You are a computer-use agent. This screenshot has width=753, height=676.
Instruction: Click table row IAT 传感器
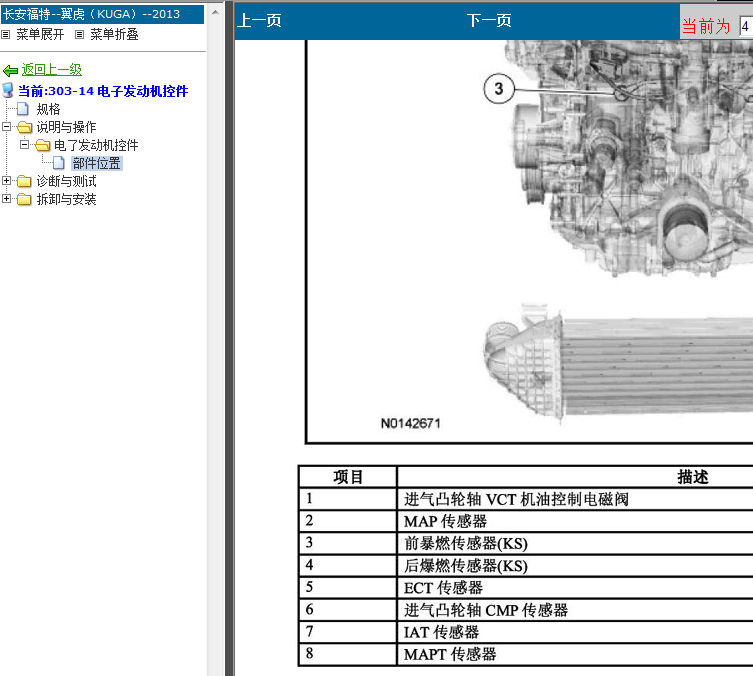(526, 632)
